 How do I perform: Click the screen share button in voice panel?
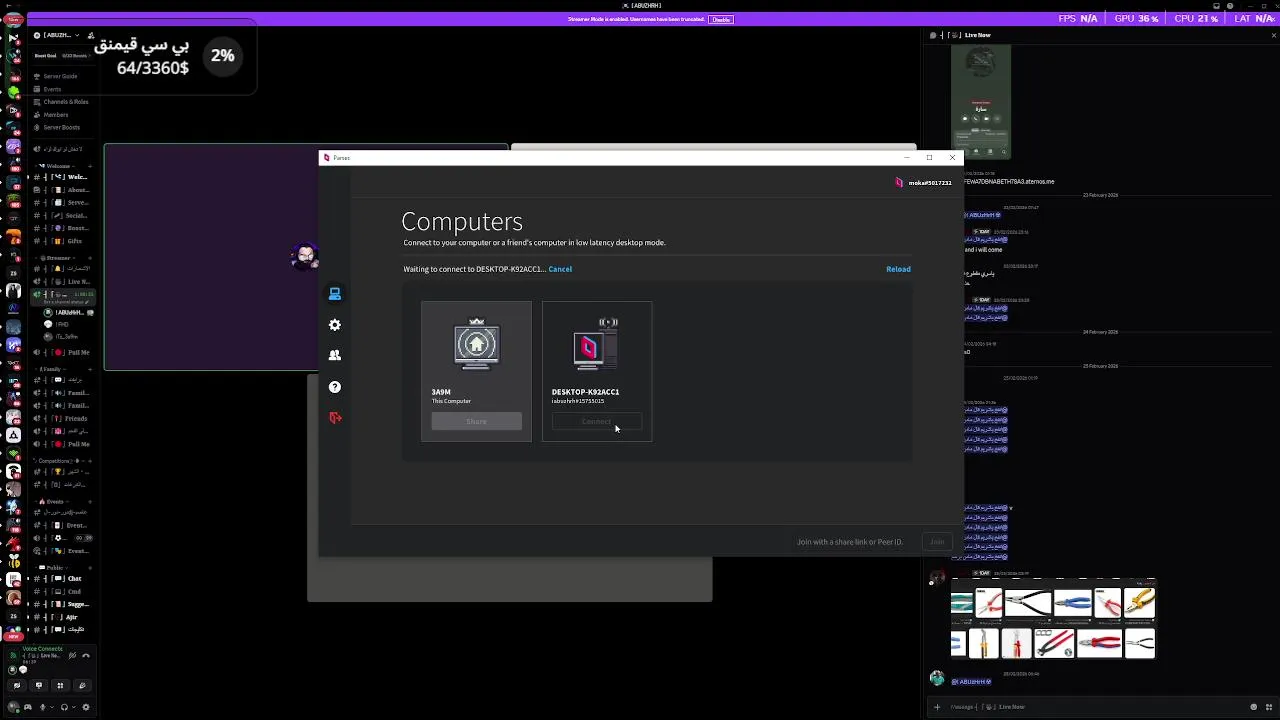tap(38, 686)
